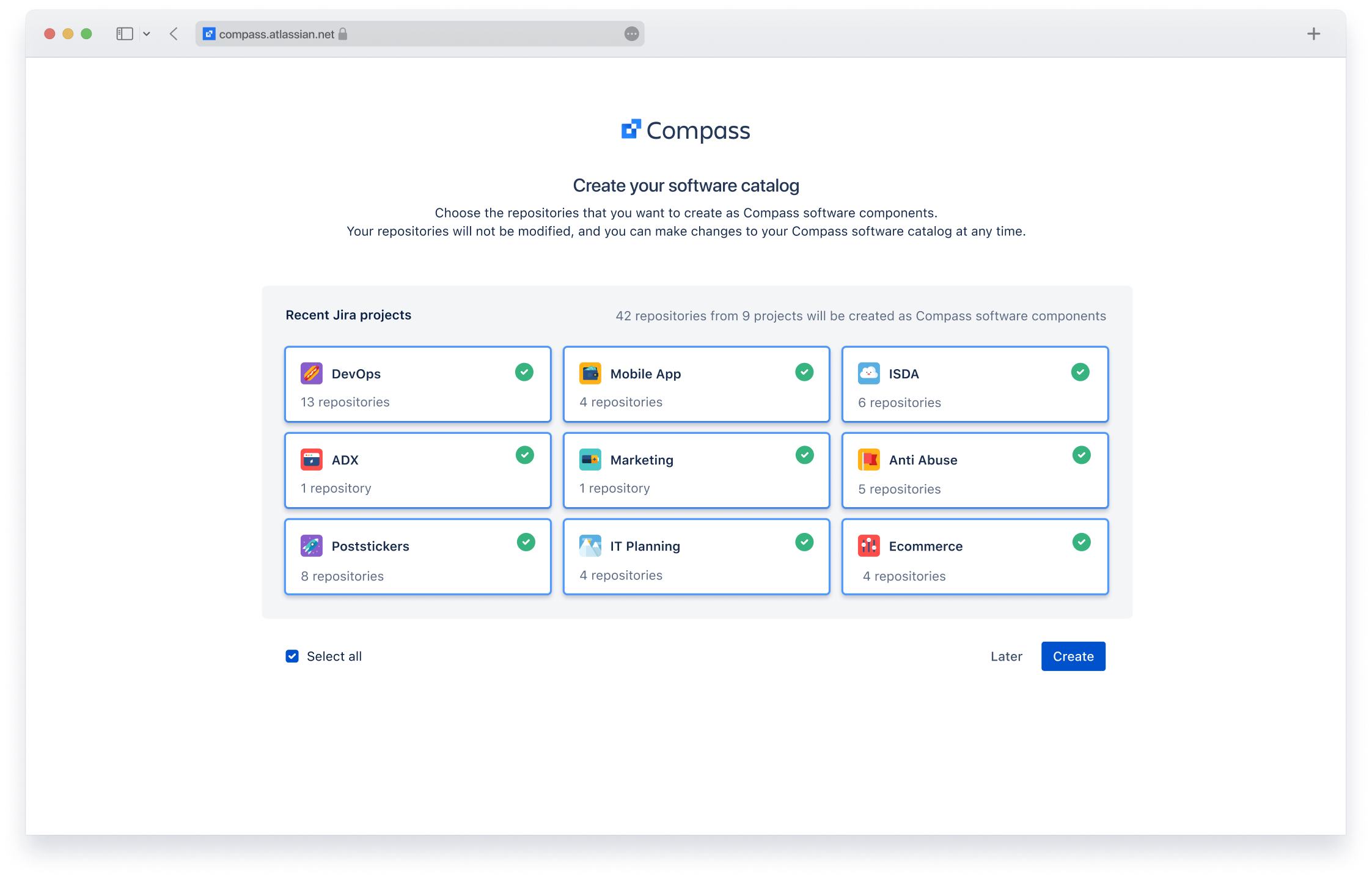
Task: Click the Poststickers rocket icon
Action: [x=311, y=546]
